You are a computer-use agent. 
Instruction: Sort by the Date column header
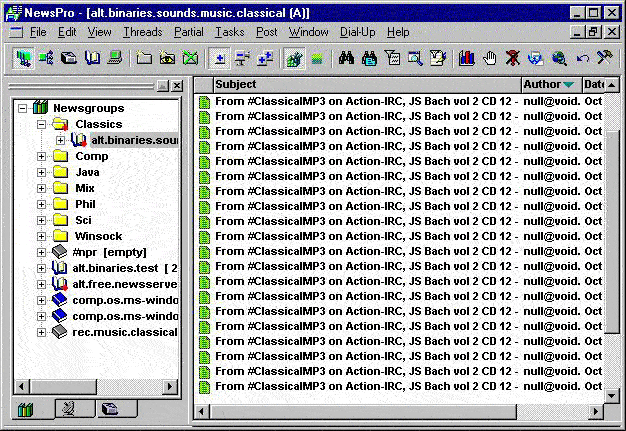point(594,85)
